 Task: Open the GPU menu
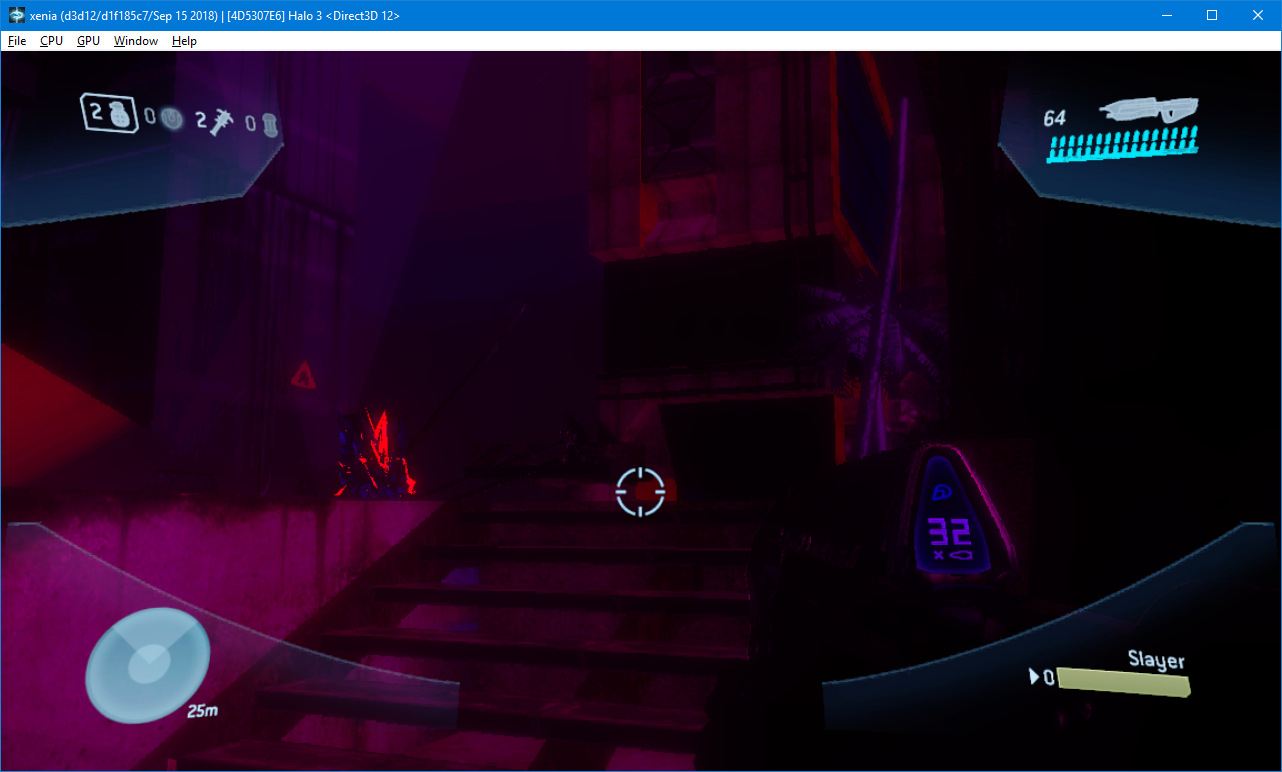pos(88,41)
